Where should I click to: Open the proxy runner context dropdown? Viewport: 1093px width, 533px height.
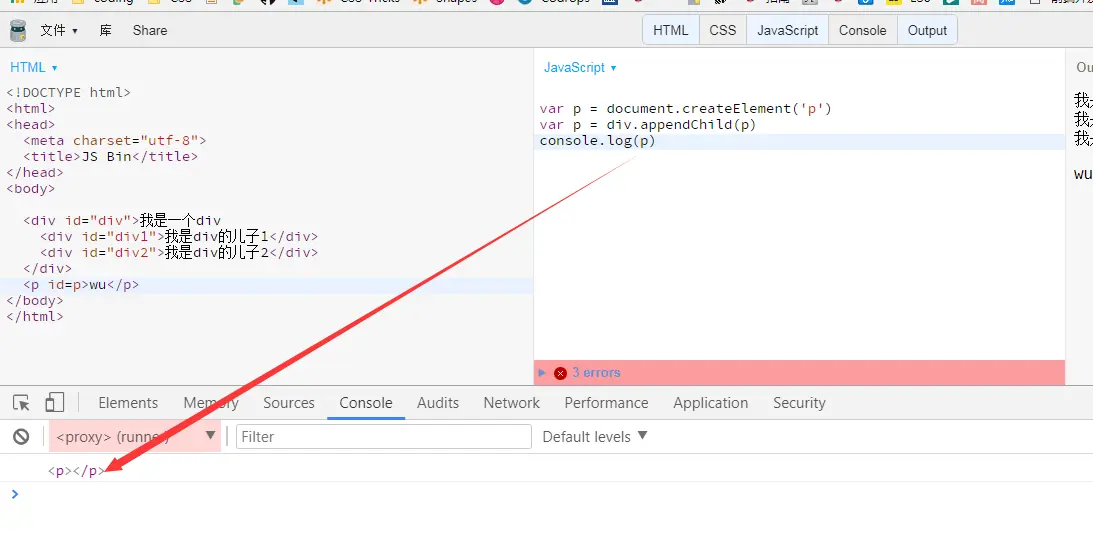(135, 436)
